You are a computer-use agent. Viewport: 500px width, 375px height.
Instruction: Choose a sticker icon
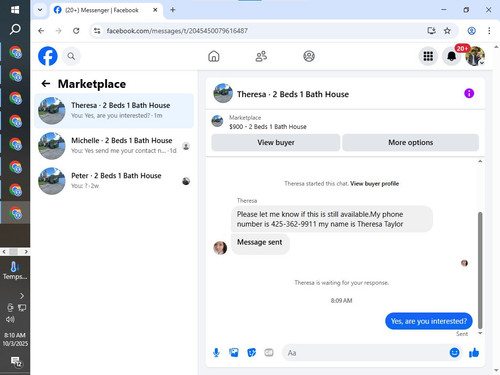pyautogui.click(x=251, y=352)
